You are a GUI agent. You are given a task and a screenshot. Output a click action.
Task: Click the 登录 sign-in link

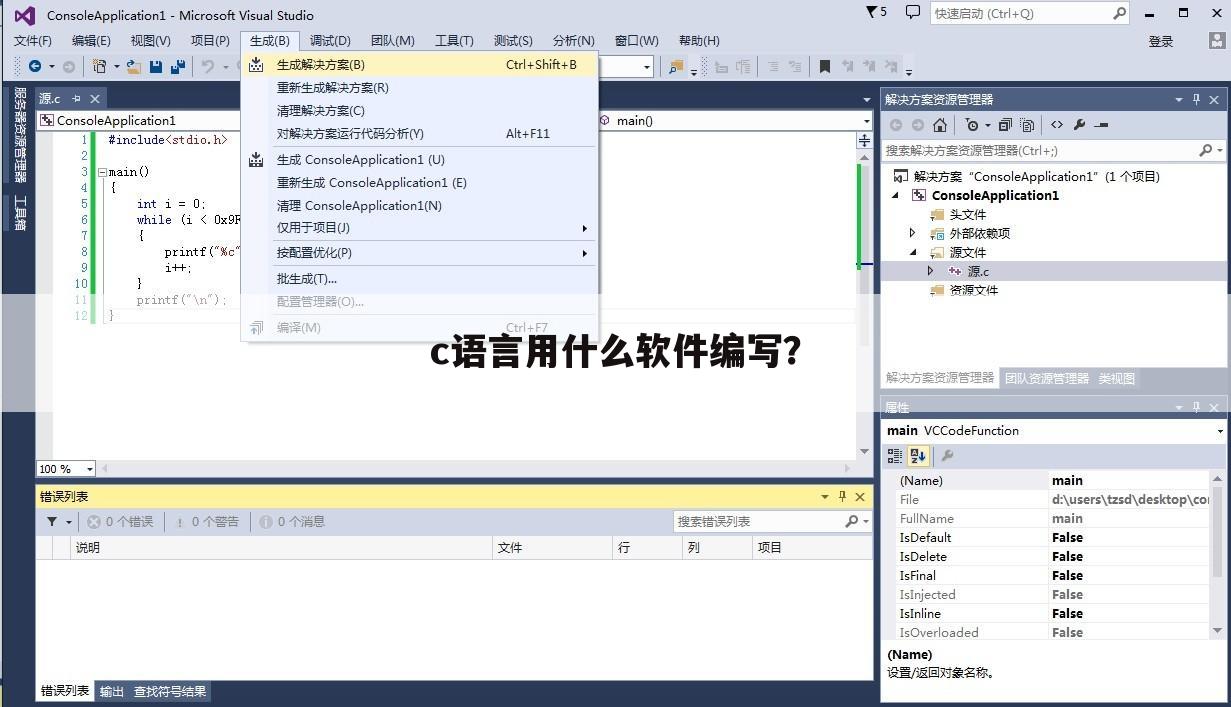click(x=1161, y=41)
